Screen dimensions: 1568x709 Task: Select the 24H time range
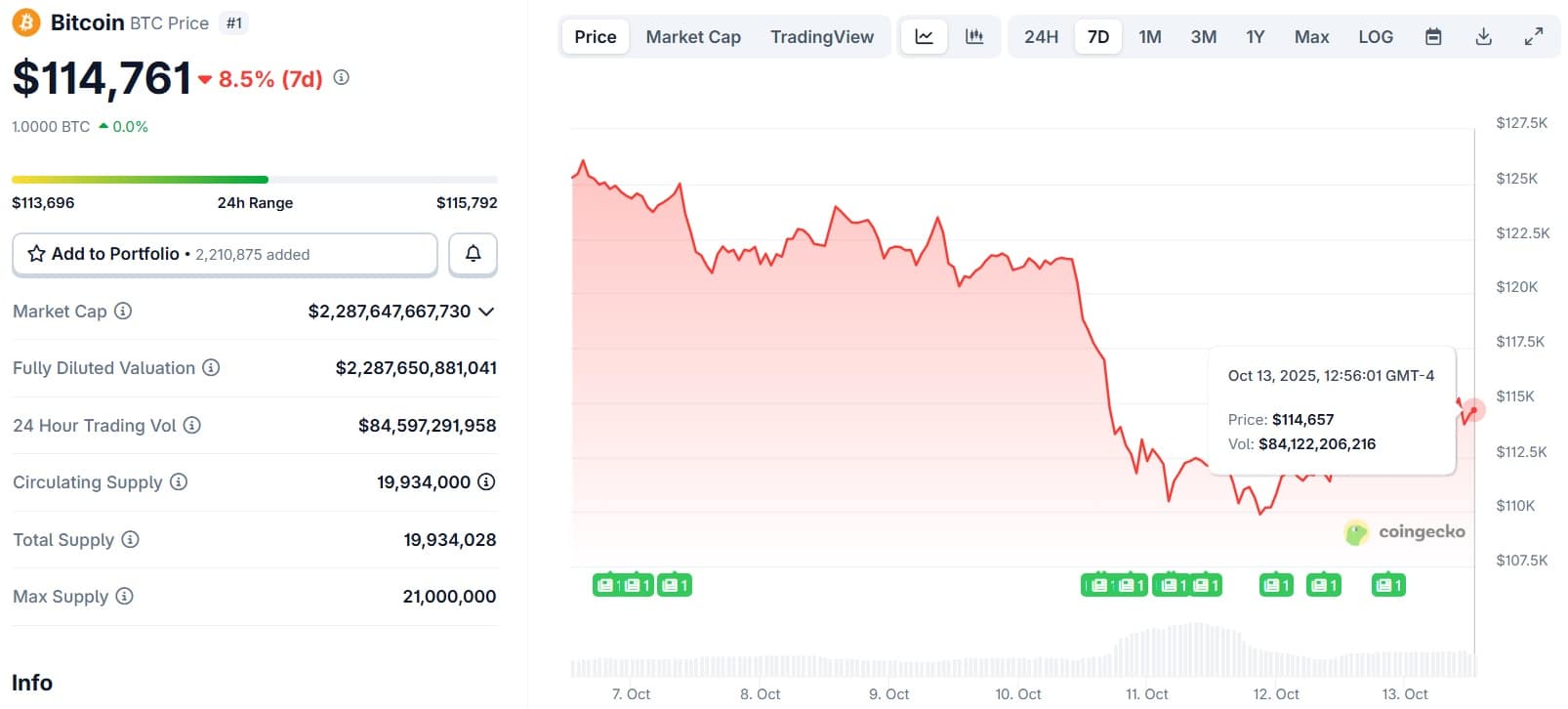coord(1041,37)
